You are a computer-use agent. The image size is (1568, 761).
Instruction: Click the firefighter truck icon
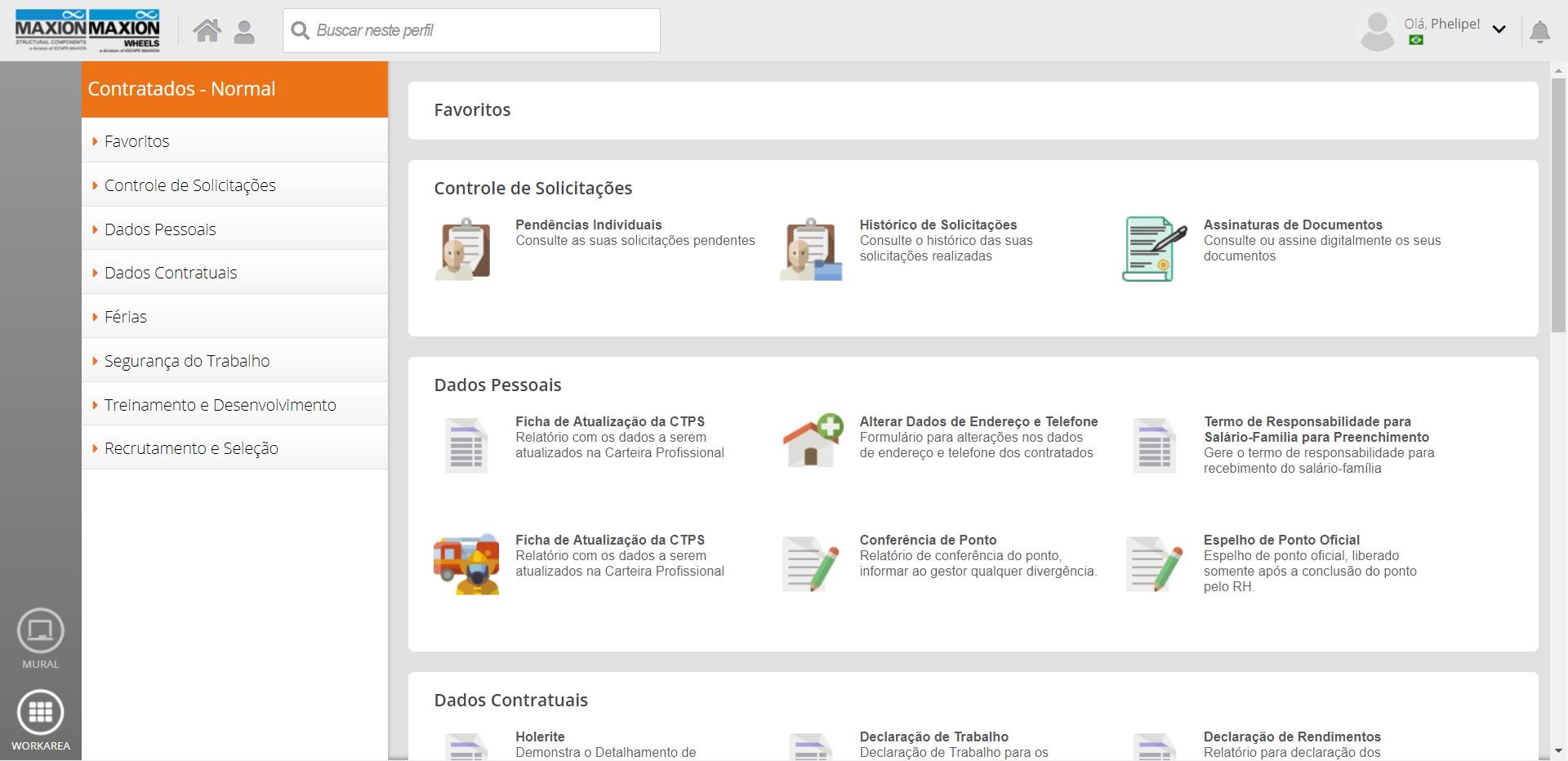pos(466,564)
